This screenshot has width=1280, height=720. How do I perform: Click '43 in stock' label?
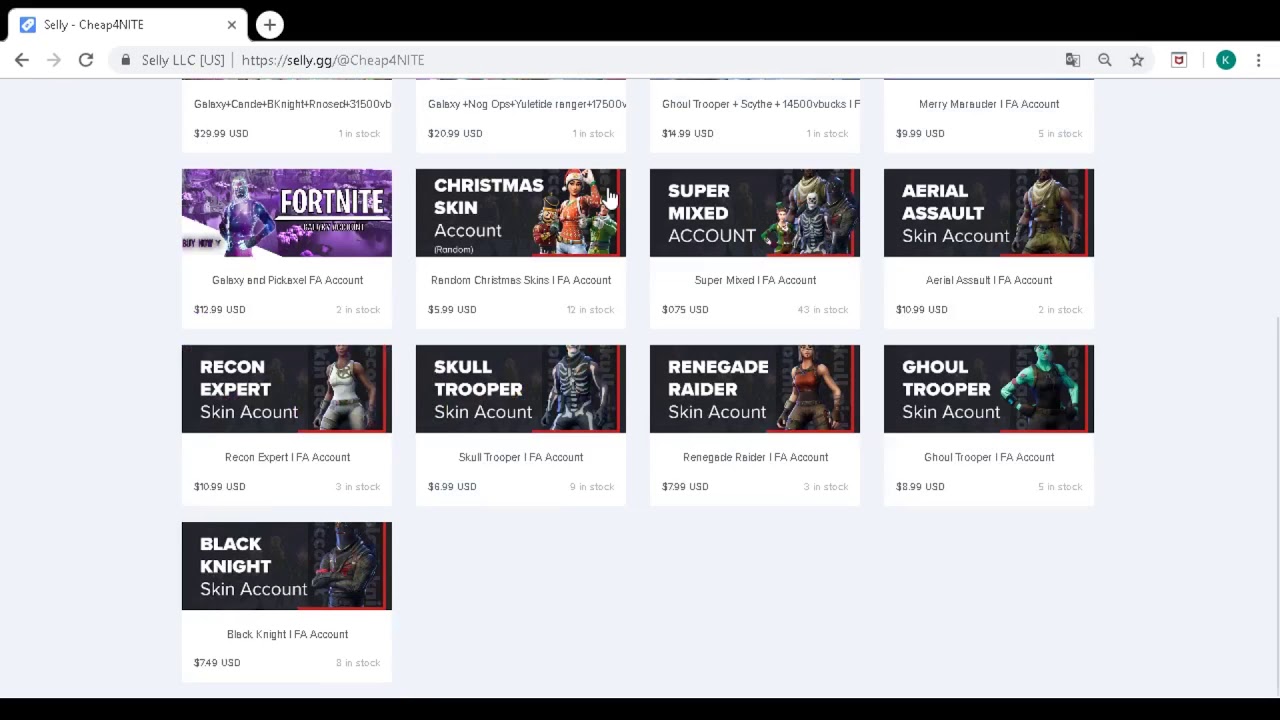(823, 310)
